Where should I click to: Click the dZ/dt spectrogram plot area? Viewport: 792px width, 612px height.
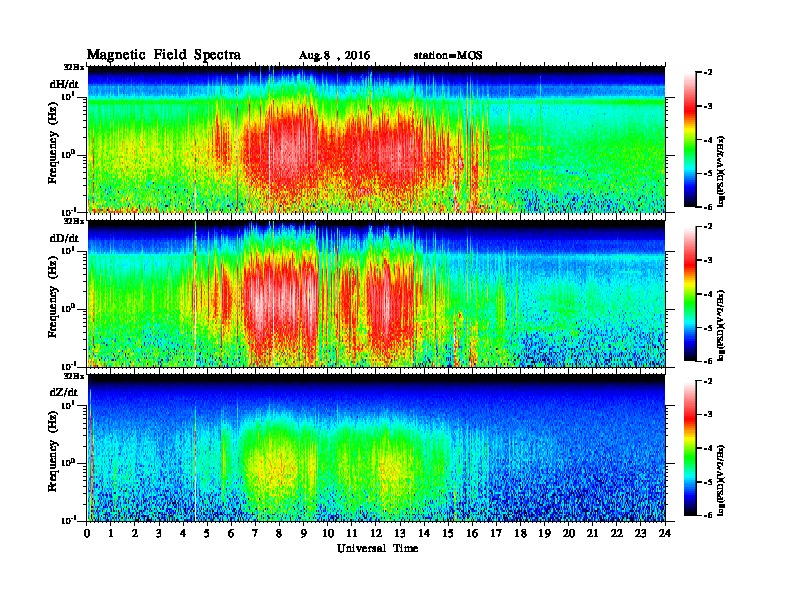click(376, 448)
